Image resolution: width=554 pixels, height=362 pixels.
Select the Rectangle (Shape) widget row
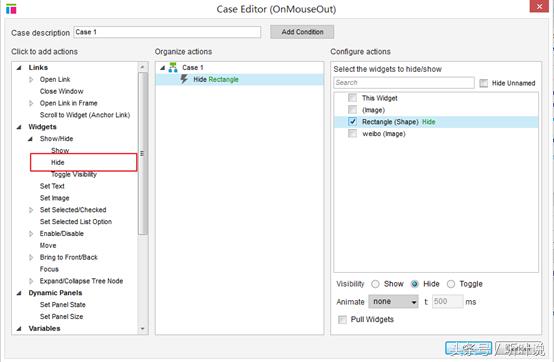[436, 122]
